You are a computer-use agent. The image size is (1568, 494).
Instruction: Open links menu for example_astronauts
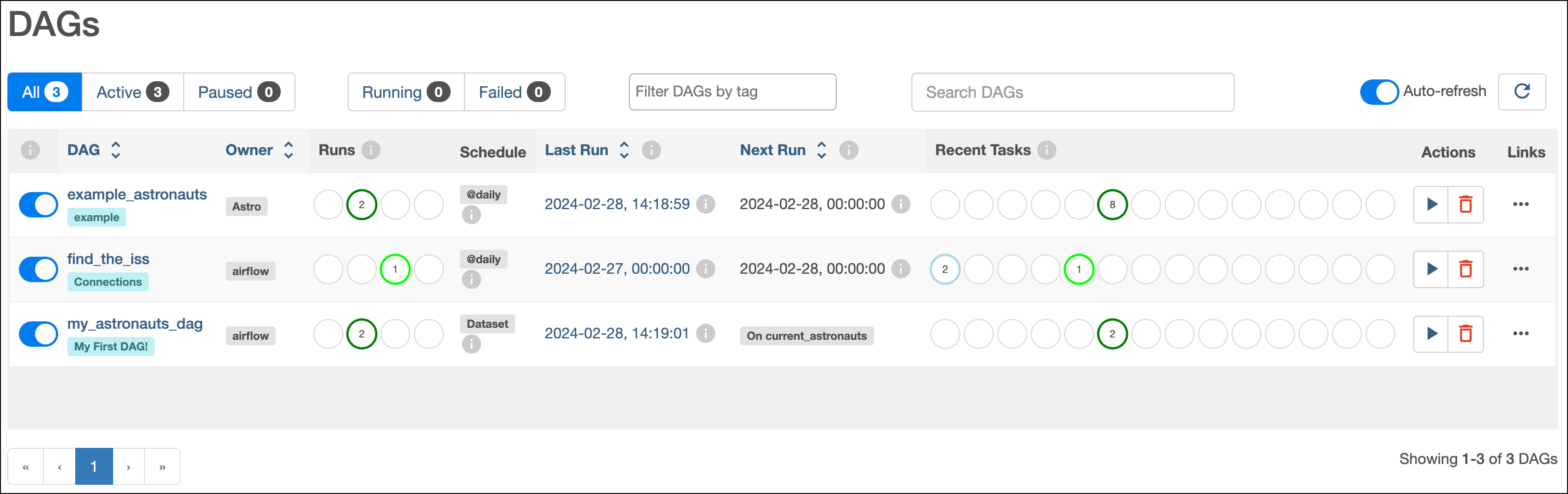(x=1520, y=205)
